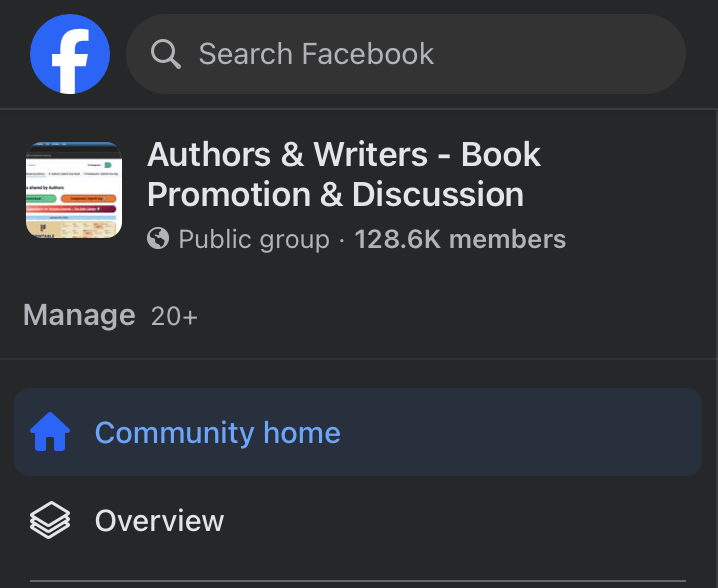
Task: Click the 'Overview' text label
Action: click(x=159, y=521)
